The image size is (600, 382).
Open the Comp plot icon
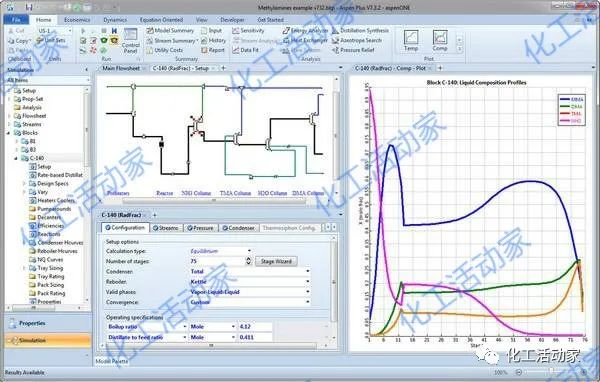click(440, 41)
